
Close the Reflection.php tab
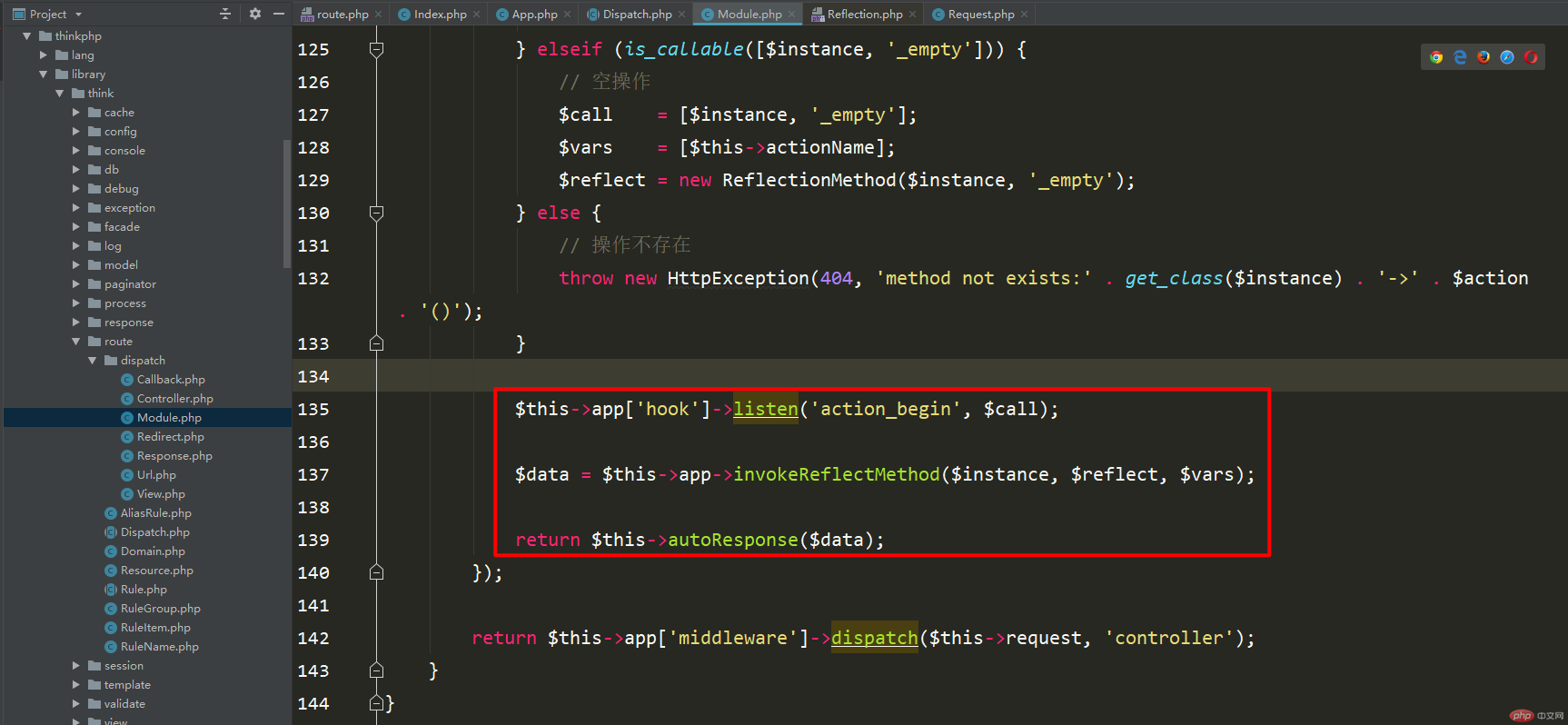tap(913, 15)
